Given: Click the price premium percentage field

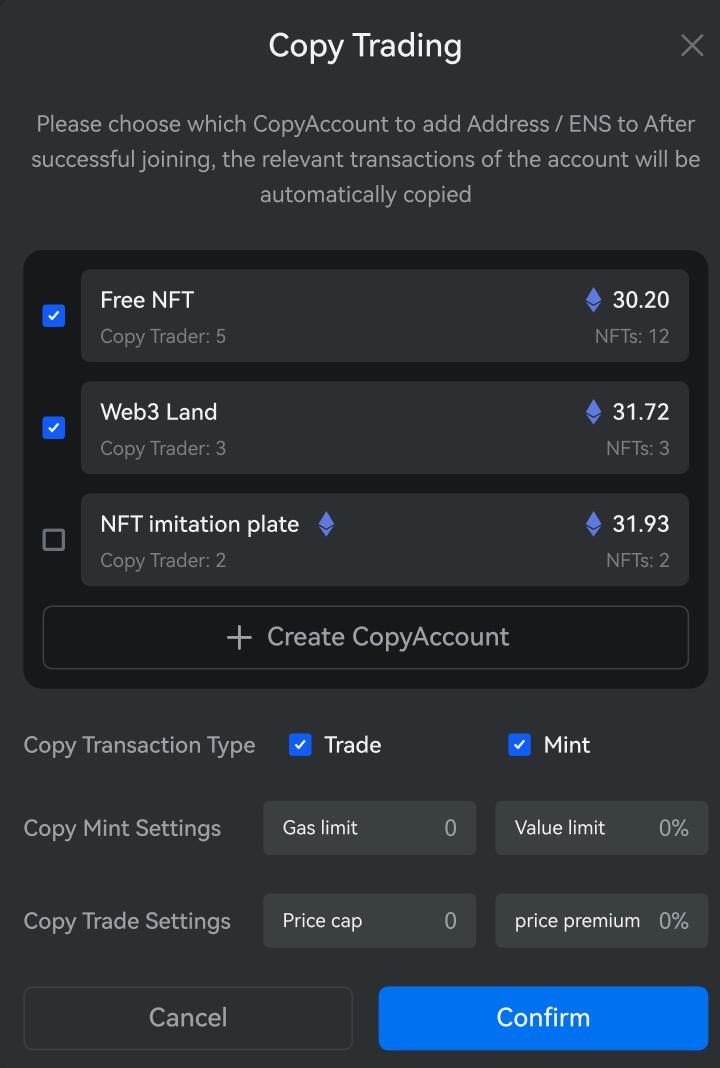Looking at the screenshot, I should pos(601,921).
